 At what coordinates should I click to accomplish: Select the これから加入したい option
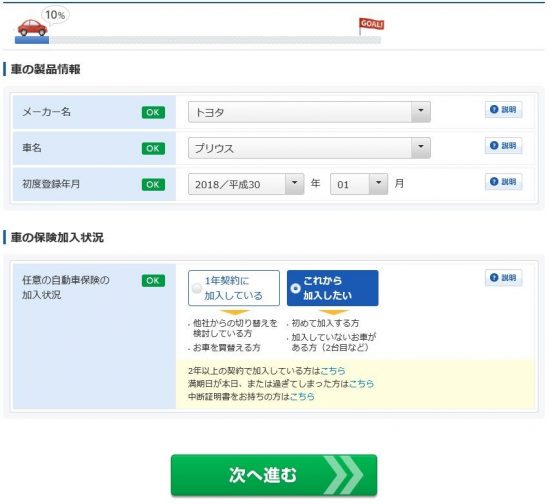click(333, 288)
